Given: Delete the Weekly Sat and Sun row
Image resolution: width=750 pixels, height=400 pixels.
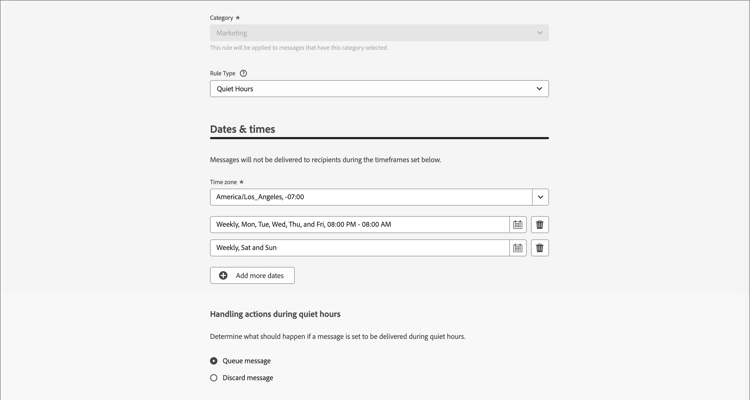Looking at the screenshot, I should (540, 248).
